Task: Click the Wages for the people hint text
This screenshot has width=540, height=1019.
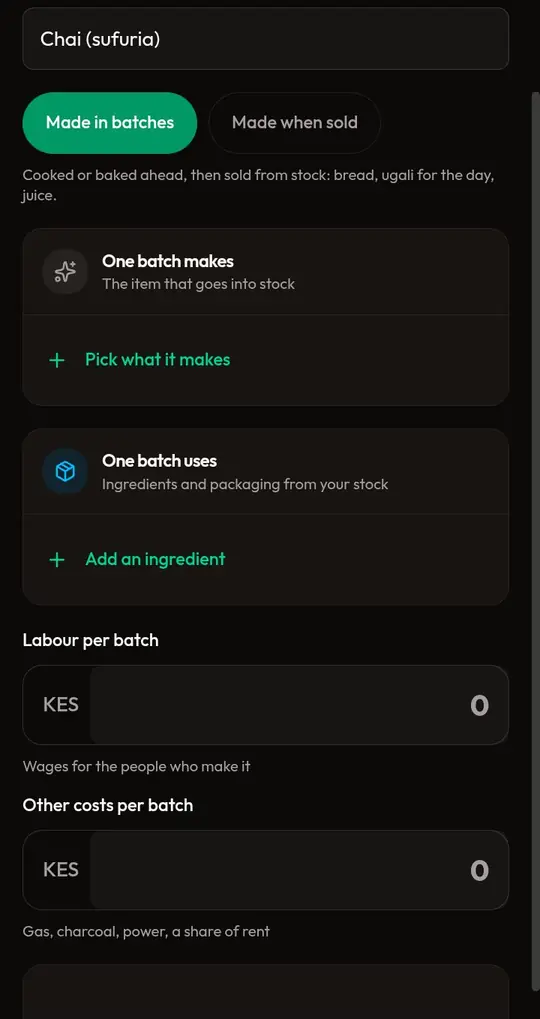Action: (x=136, y=766)
